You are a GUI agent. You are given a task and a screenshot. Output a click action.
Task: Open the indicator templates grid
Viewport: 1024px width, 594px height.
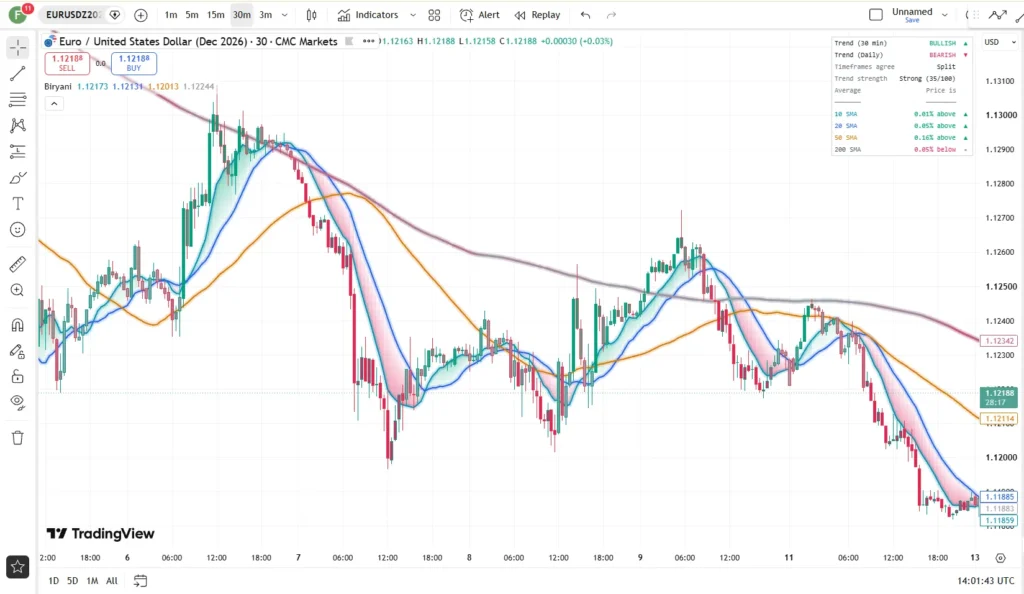point(434,15)
